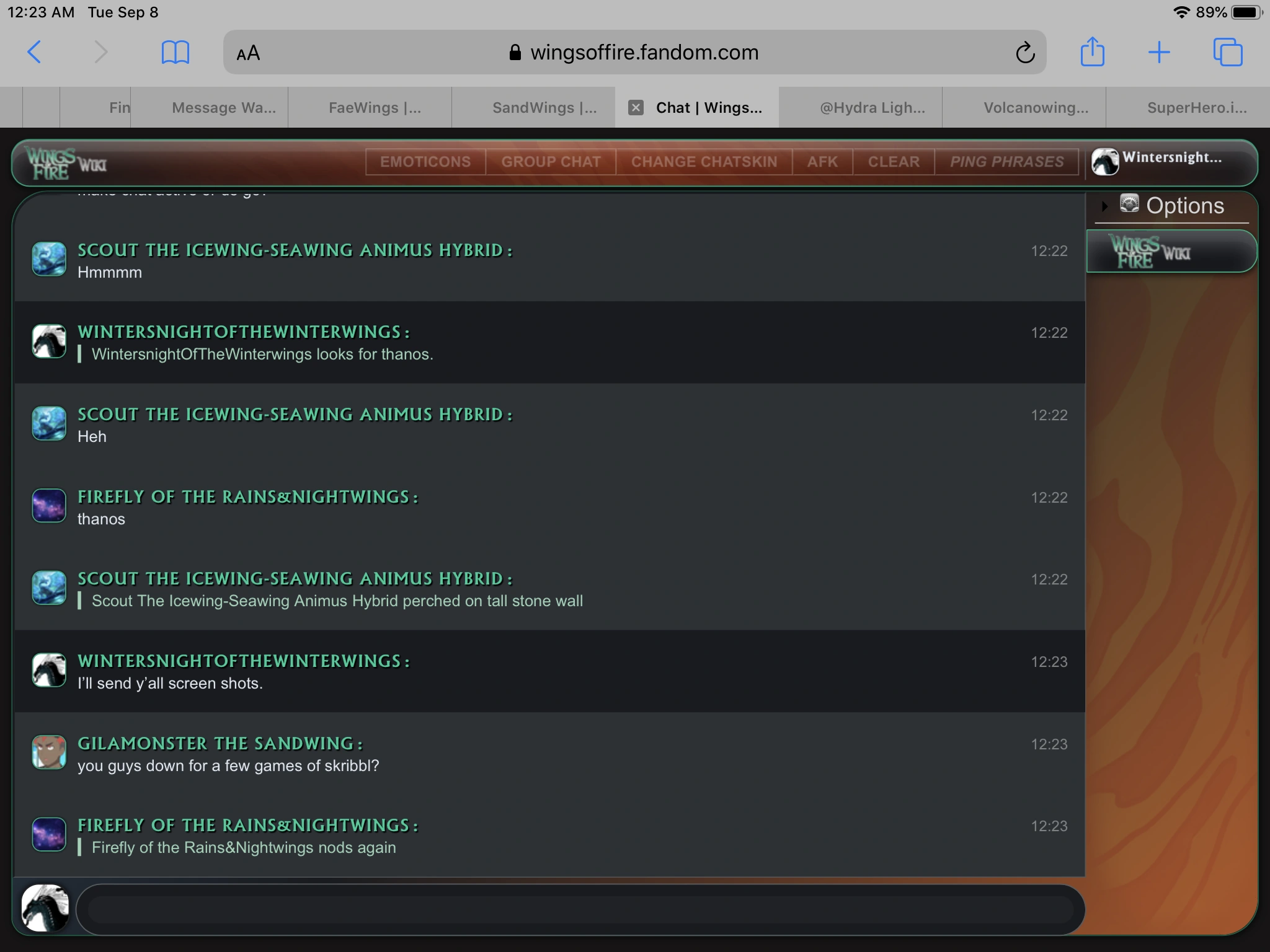Open a new tab with plus icon
Screen dimensions: 1270x952
click(1158, 52)
